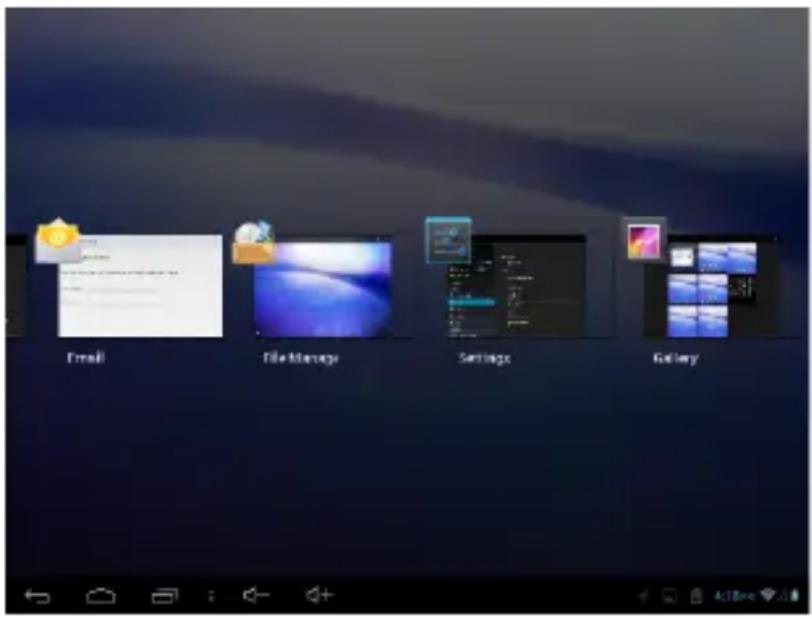This screenshot has height=618, width=812.
Task: Click the Email label text
Action: point(85,357)
